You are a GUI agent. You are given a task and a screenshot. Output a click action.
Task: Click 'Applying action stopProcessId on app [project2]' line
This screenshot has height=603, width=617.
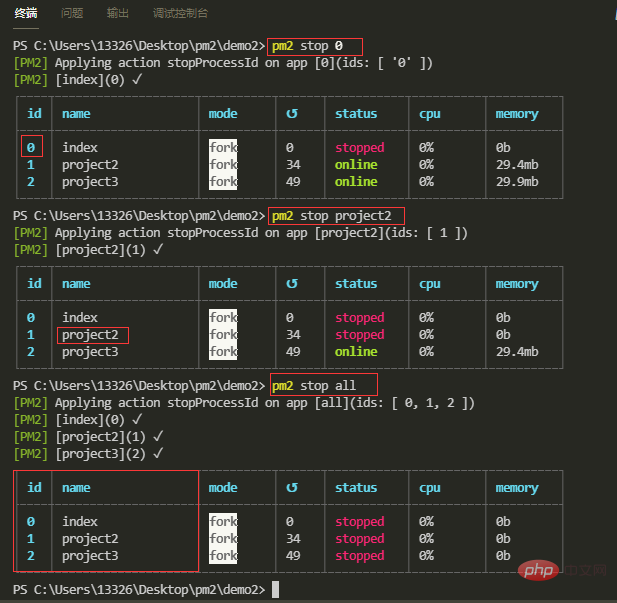click(241, 233)
